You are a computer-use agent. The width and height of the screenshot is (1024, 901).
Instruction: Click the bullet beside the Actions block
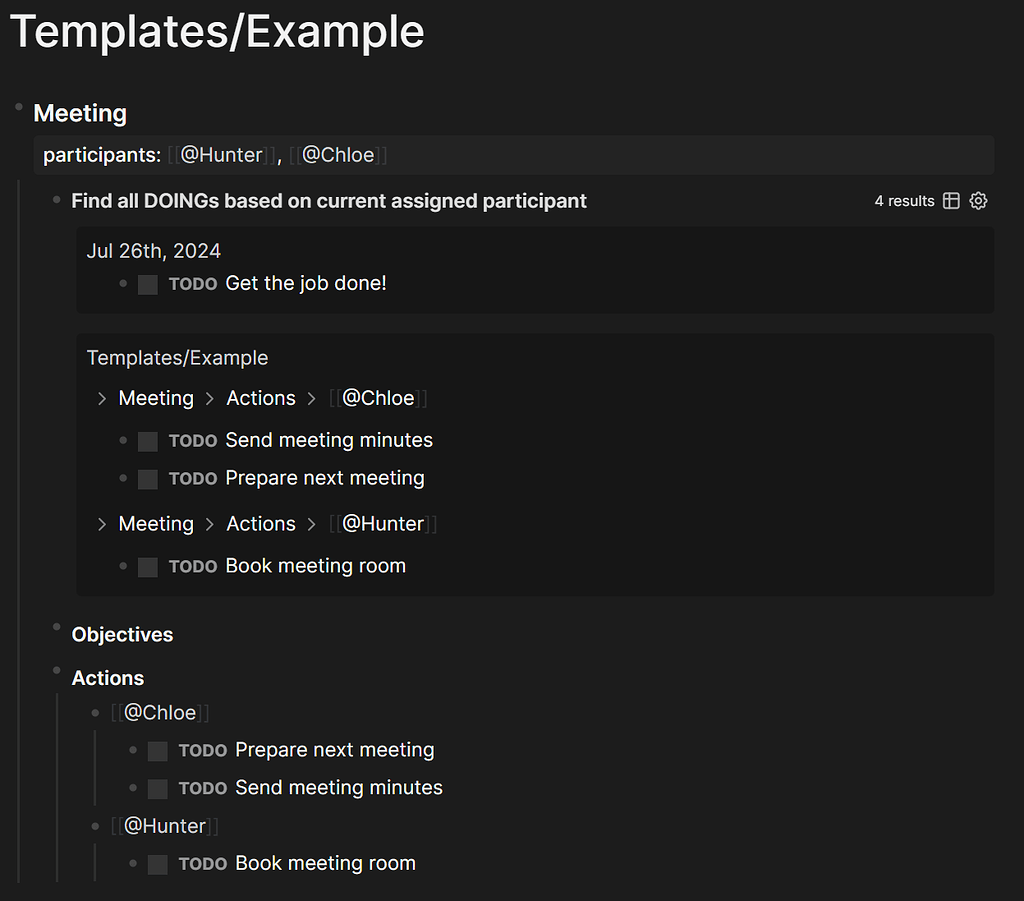[57, 671]
